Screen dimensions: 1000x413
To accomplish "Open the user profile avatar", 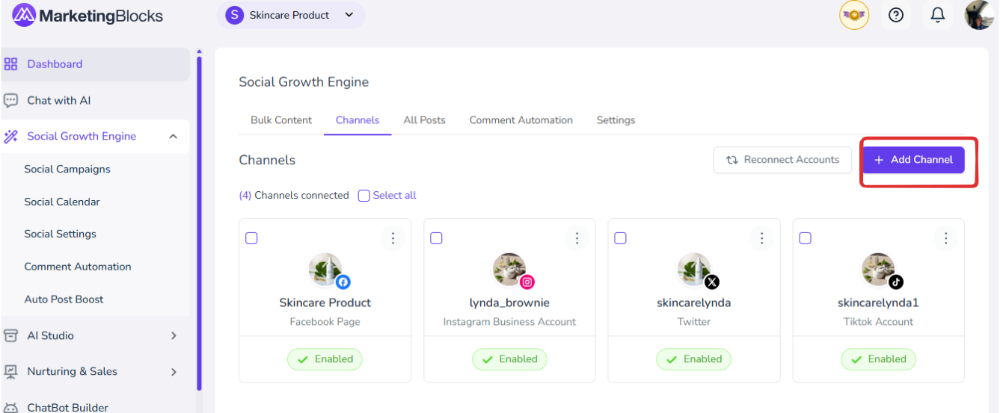I will [978, 15].
